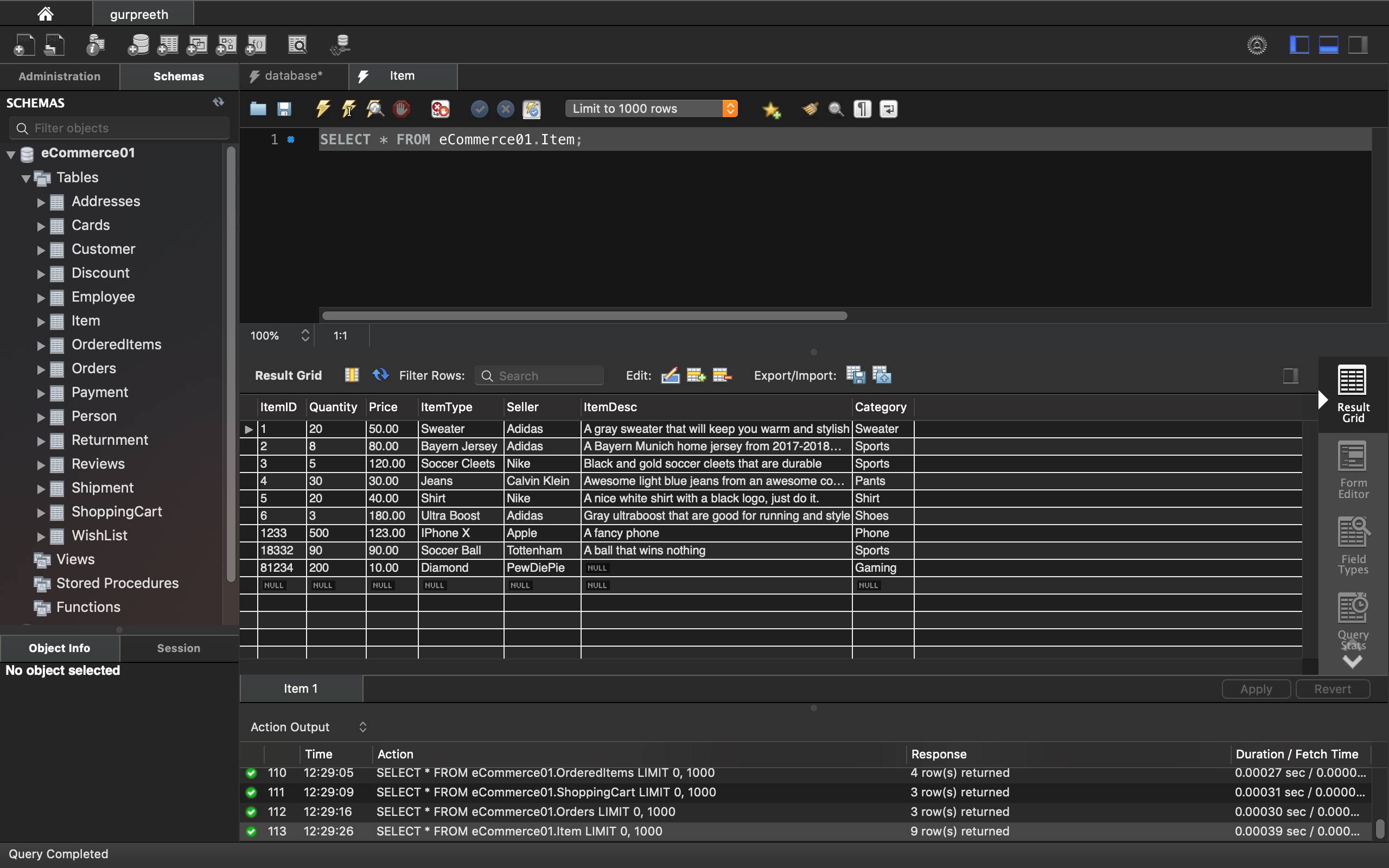1389x868 pixels.
Task: Execute the SQL query with the lightning bolt icon
Action: pyautogui.click(x=323, y=108)
